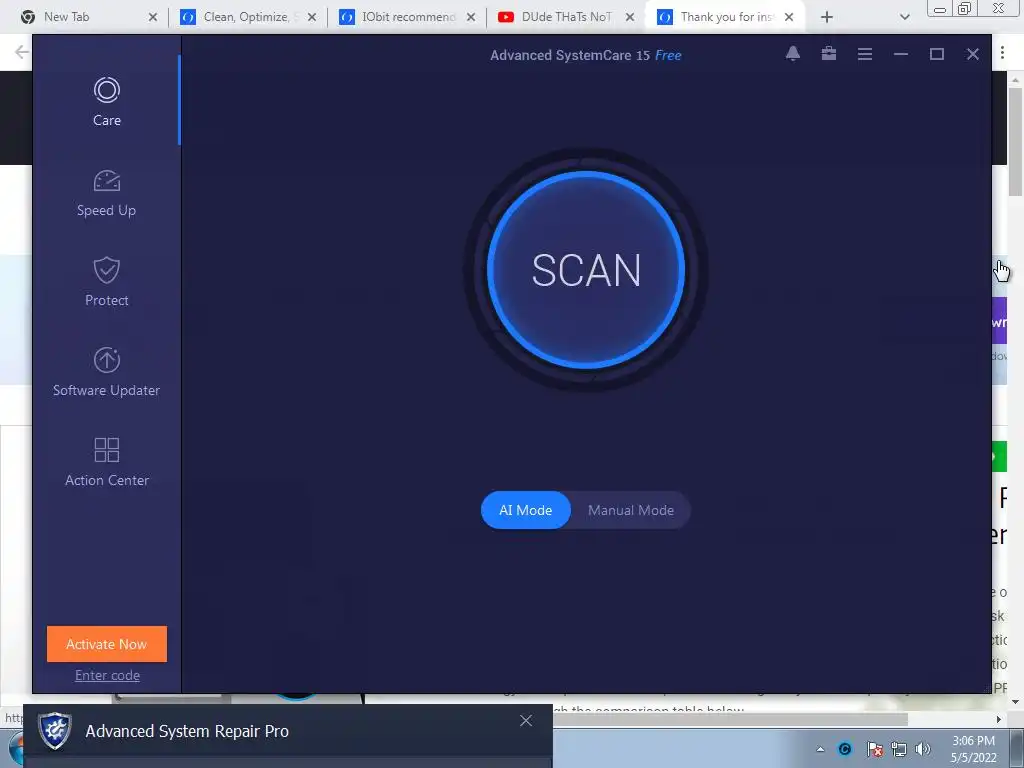Expand the Chrome tab search chevron
Image resolution: width=1024 pixels, height=768 pixels.
904,17
